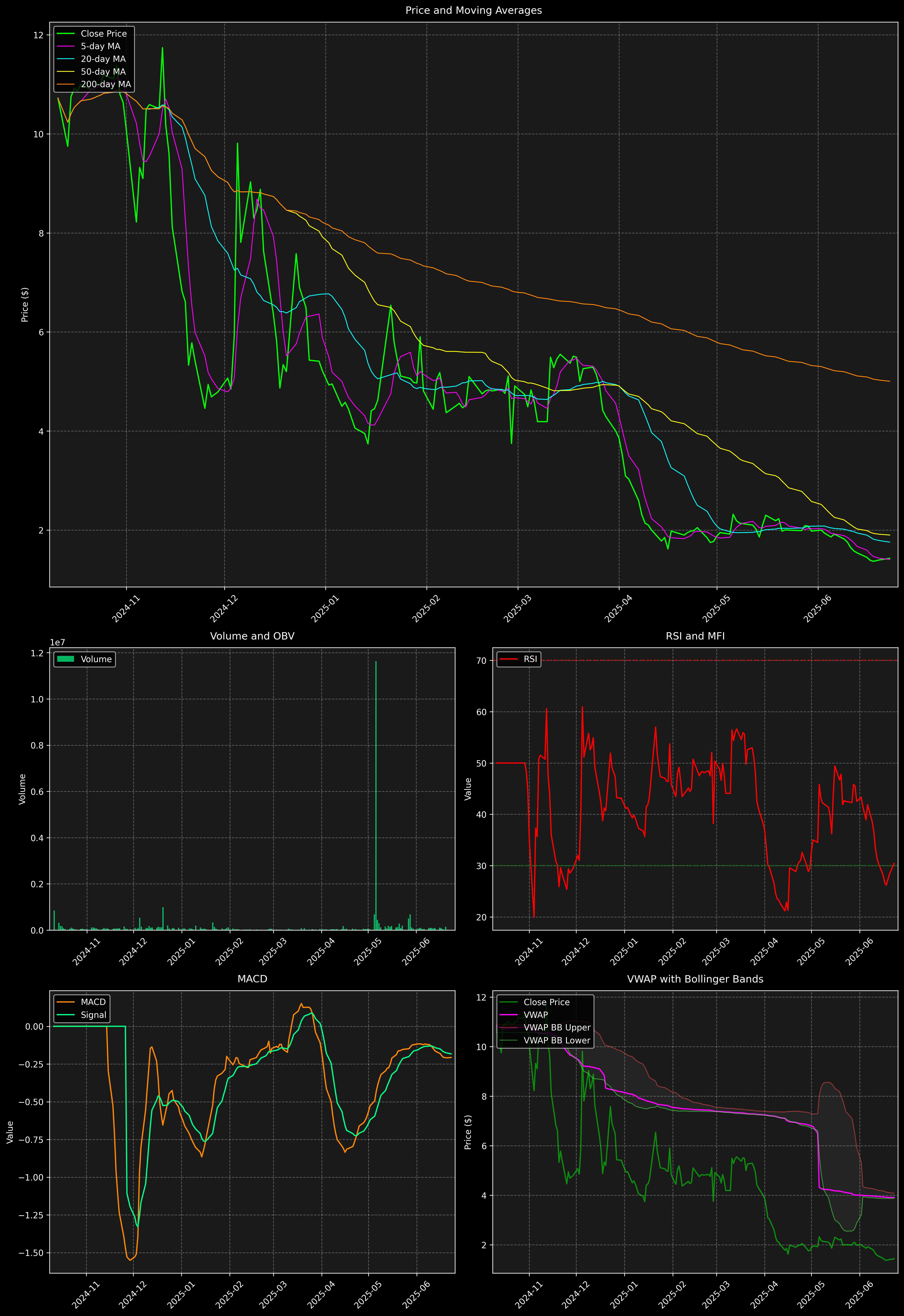Click the '30' y-axis tick on the RSI chart
Screen dimensions: 904x1316
482,866
